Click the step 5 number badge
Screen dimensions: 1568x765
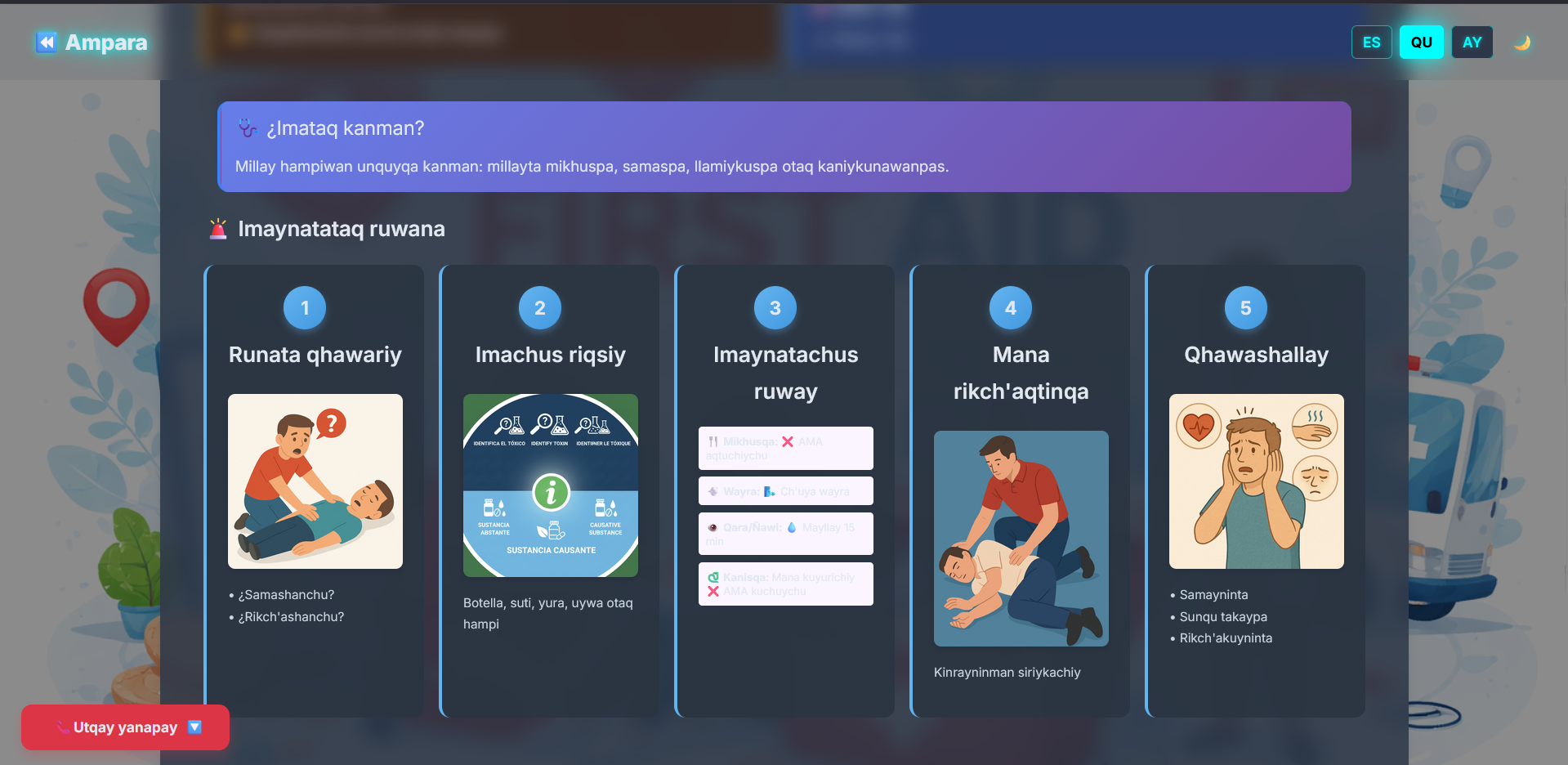click(x=1246, y=308)
